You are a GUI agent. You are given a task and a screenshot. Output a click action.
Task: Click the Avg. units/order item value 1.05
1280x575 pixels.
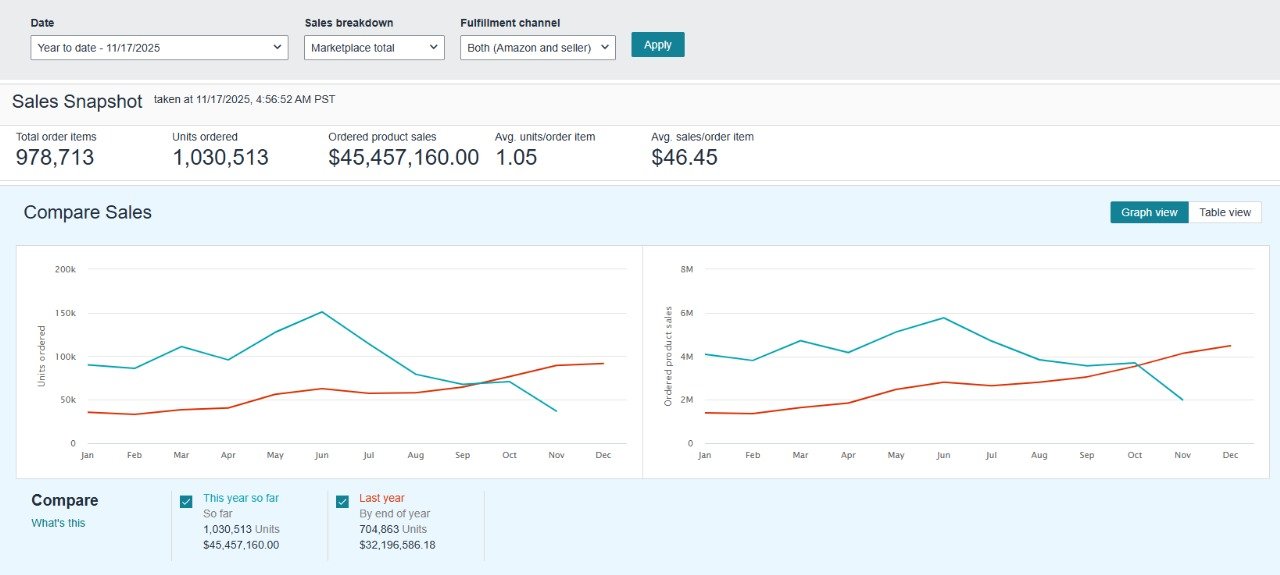click(516, 157)
